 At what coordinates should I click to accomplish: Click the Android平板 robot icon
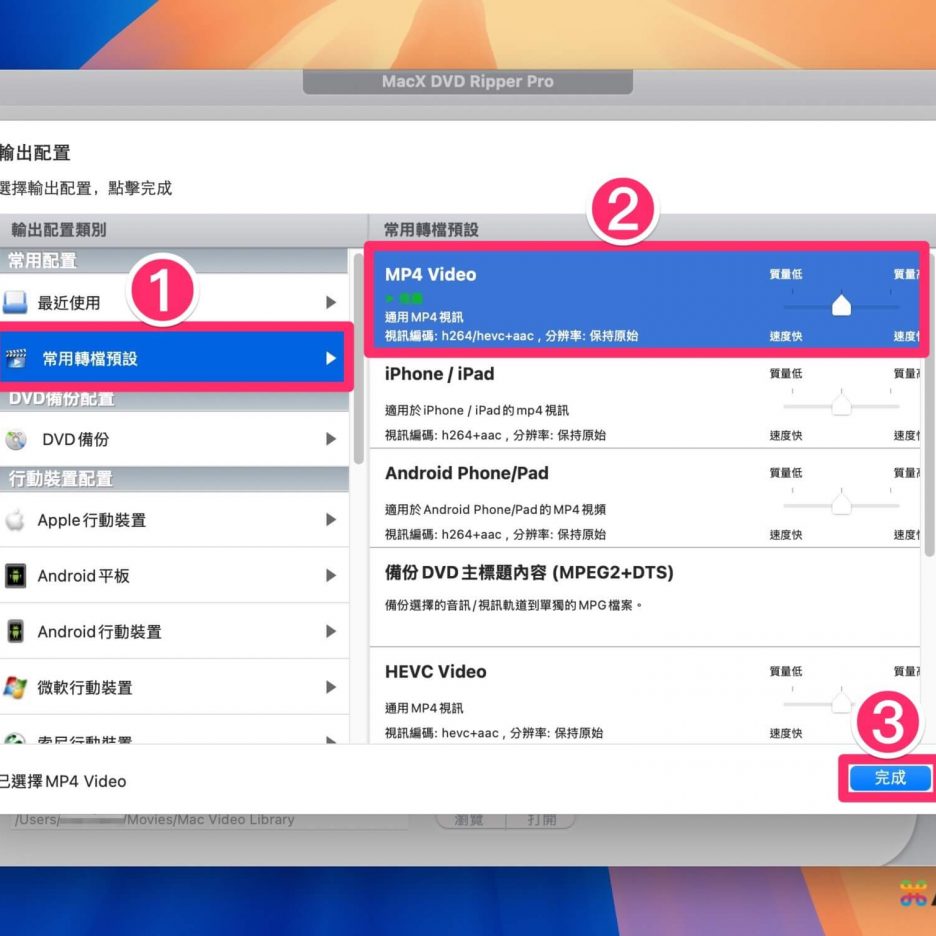point(16,576)
